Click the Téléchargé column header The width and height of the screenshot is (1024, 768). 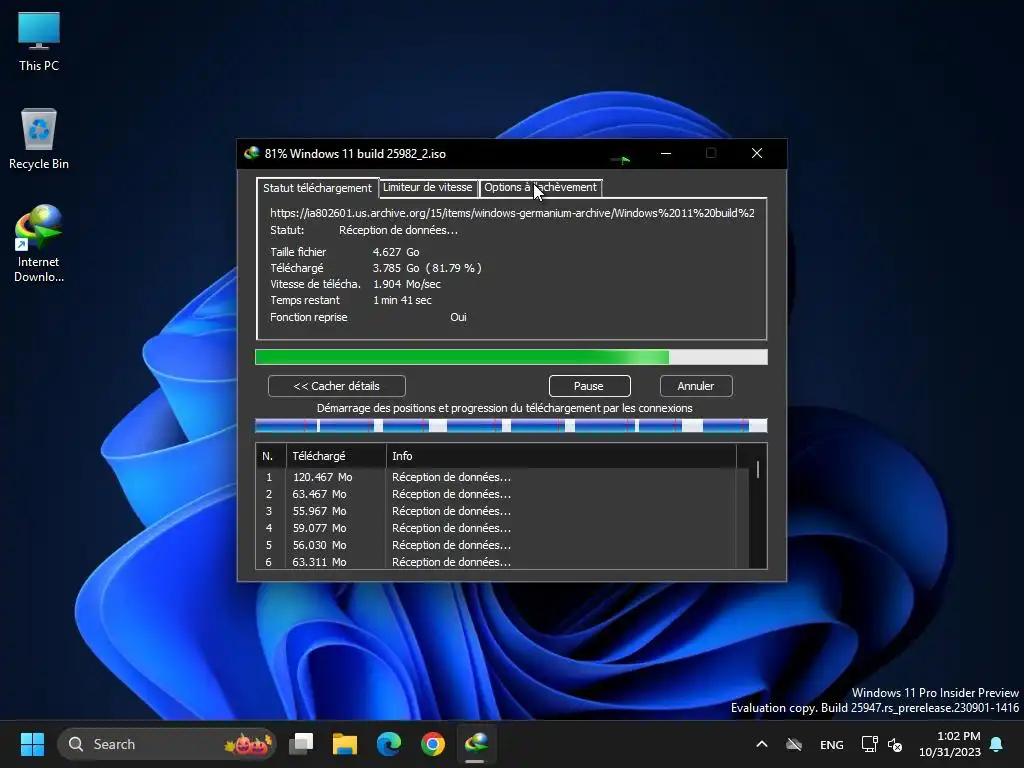pyautogui.click(x=336, y=456)
